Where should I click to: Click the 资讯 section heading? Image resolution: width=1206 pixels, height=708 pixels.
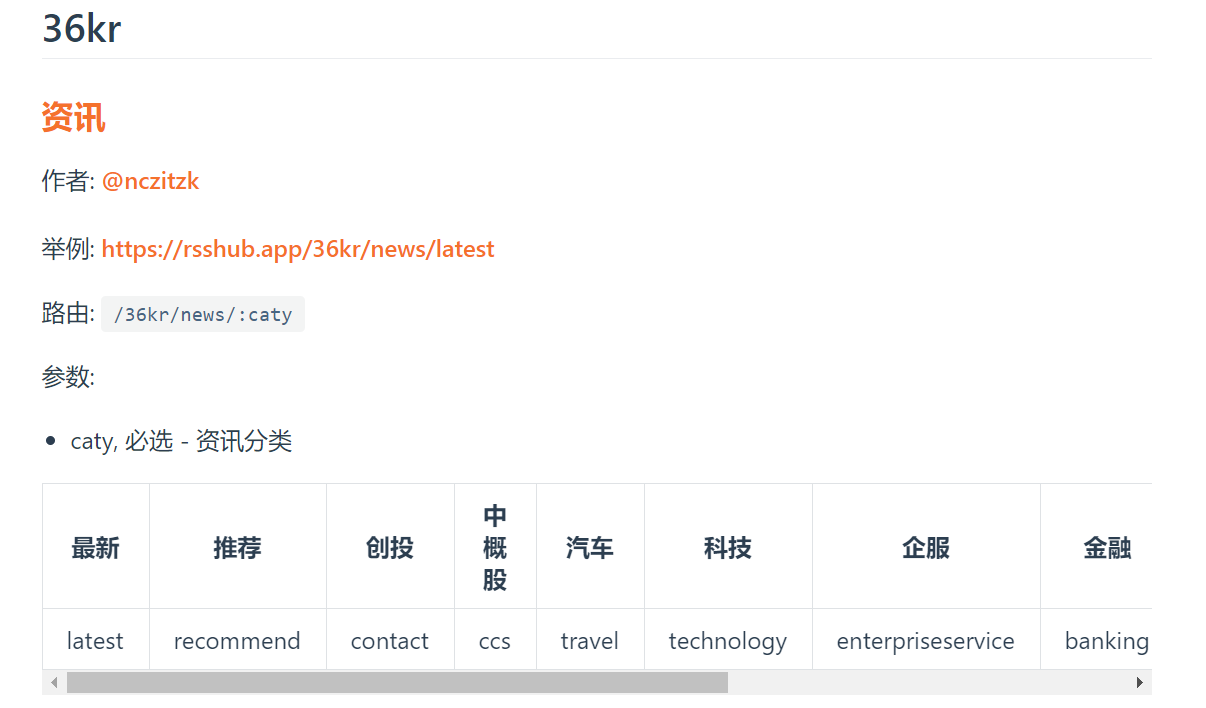pyautogui.click(x=73, y=118)
